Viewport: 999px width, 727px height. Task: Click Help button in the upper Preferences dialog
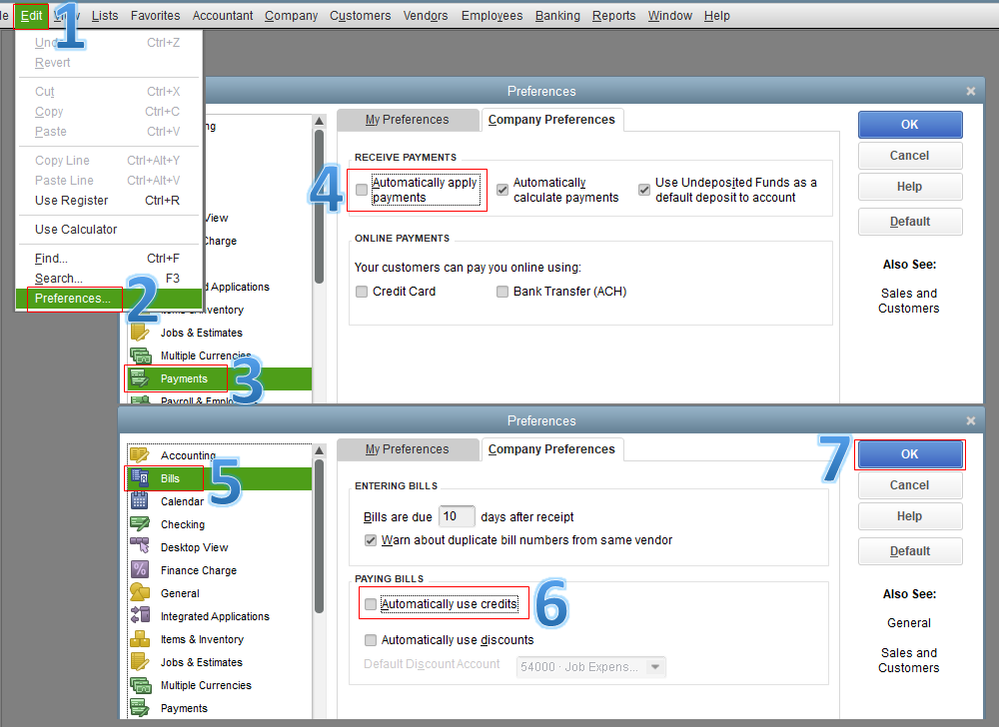click(x=910, y=187)
